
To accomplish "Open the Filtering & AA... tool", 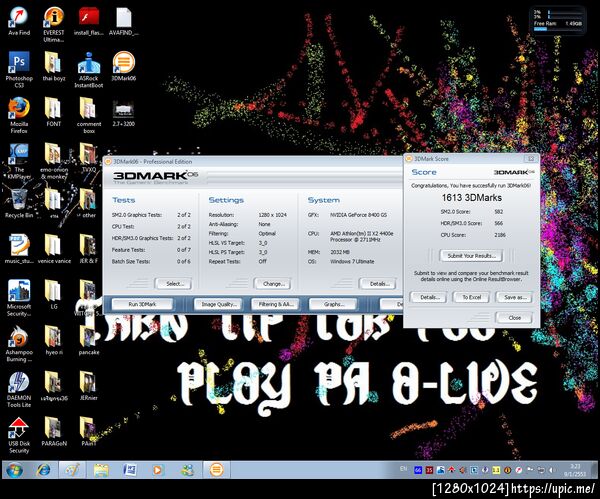I will 275,304.
